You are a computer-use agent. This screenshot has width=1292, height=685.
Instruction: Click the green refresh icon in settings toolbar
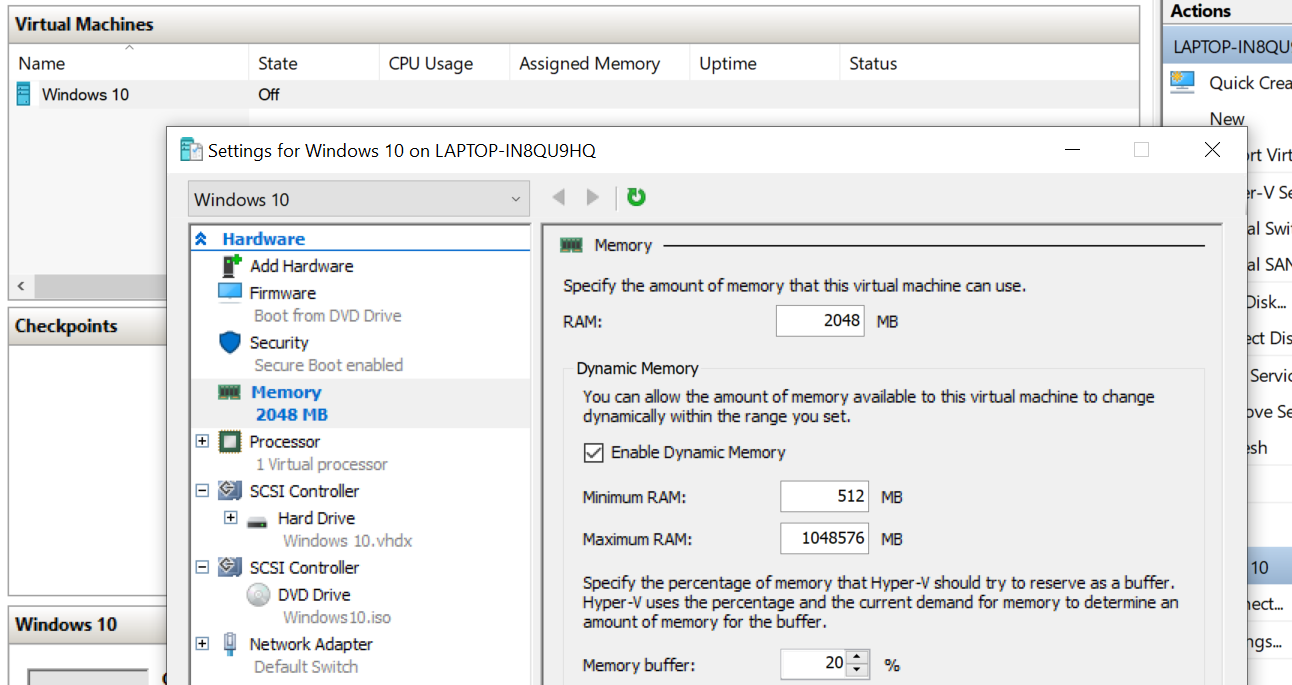[636, 197]
